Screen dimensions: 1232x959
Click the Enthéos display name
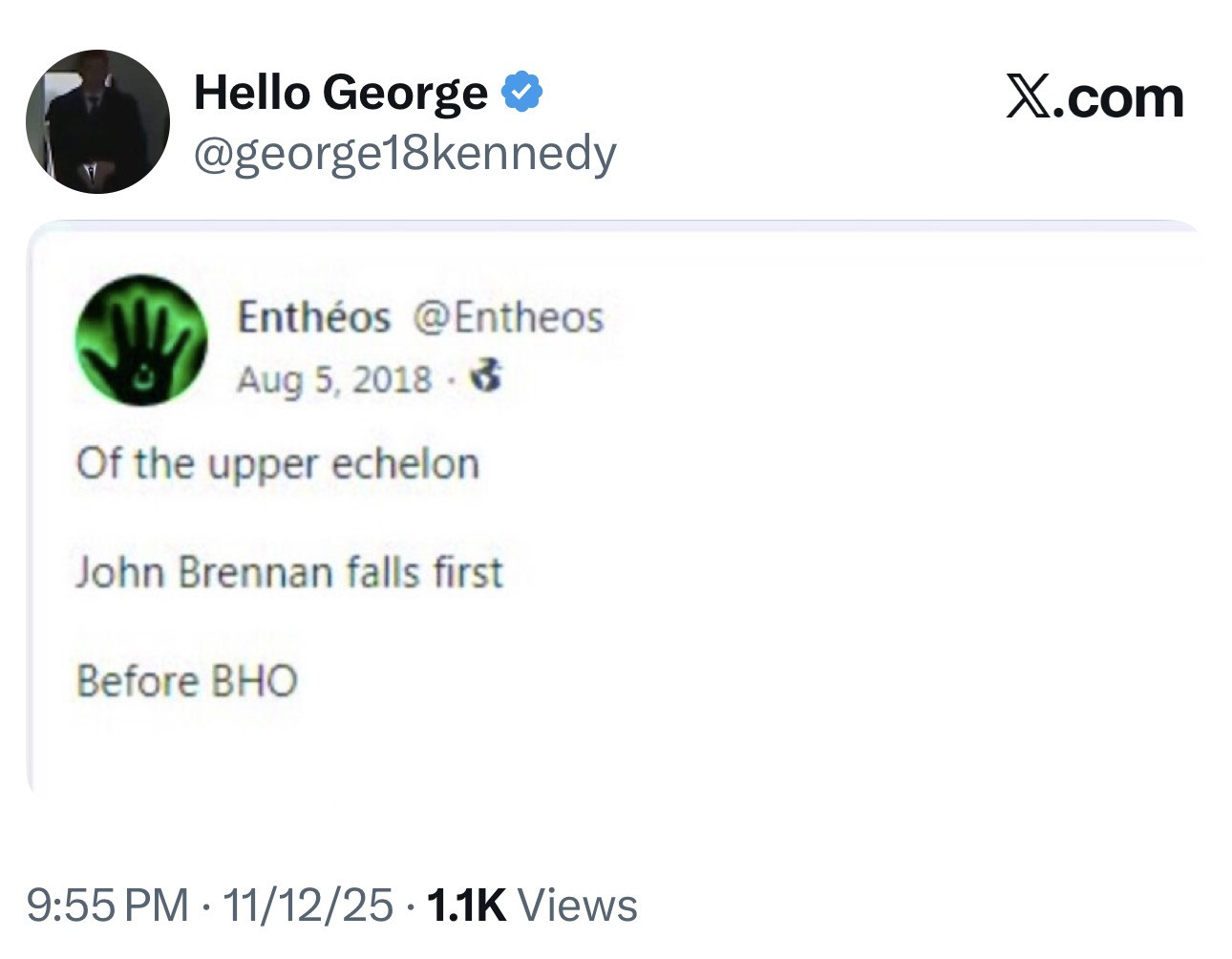coord(313,317)
